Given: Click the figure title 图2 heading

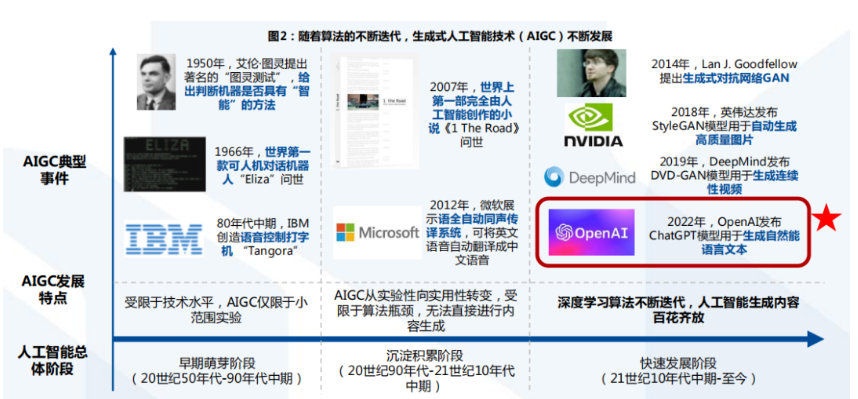Looking at the screenshot, I should point(439,37).
